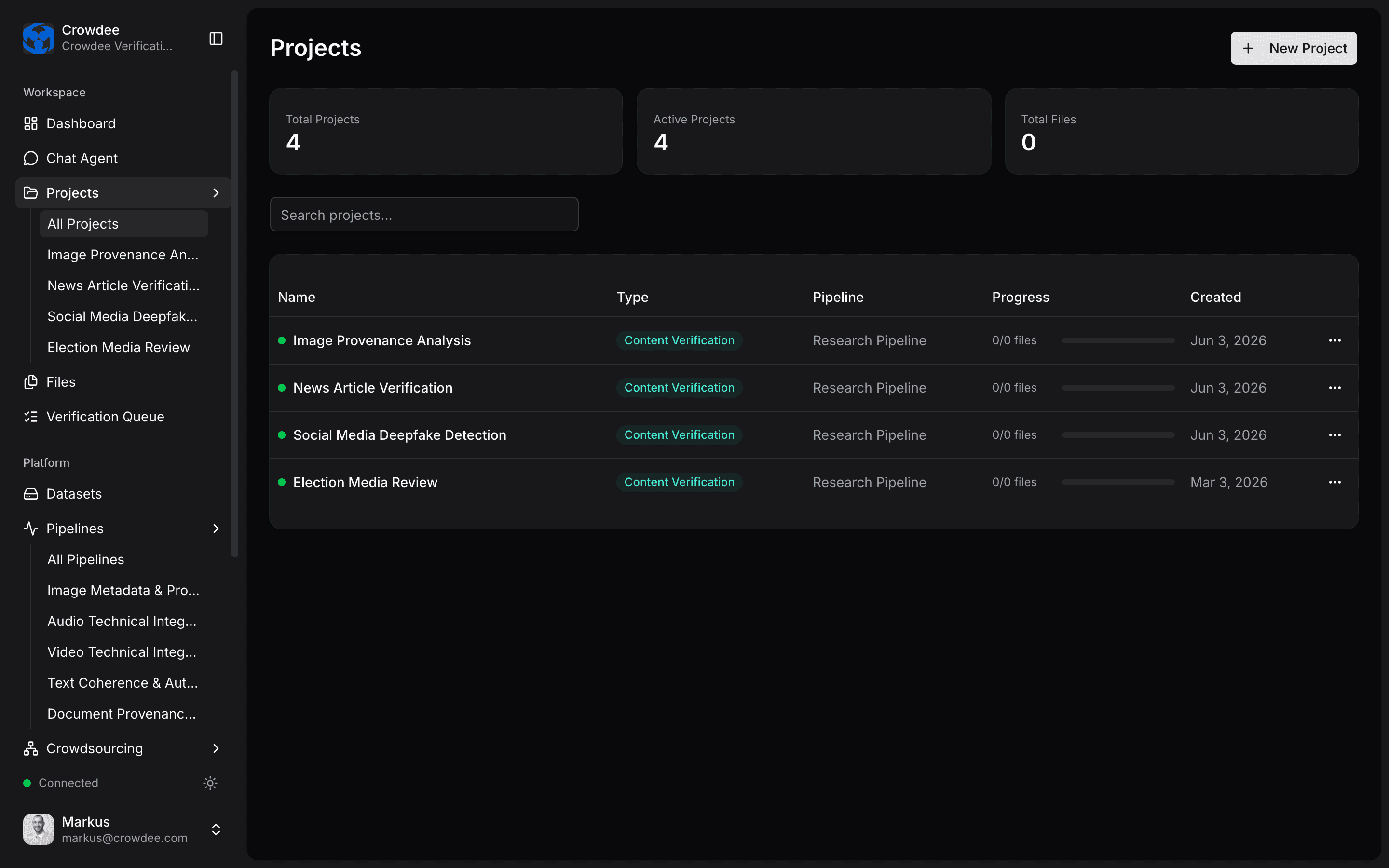Open Text Coherence & Aut... pipeline
The width and height of the screenshot is (1389, 868).
click(x=123, y=683)
